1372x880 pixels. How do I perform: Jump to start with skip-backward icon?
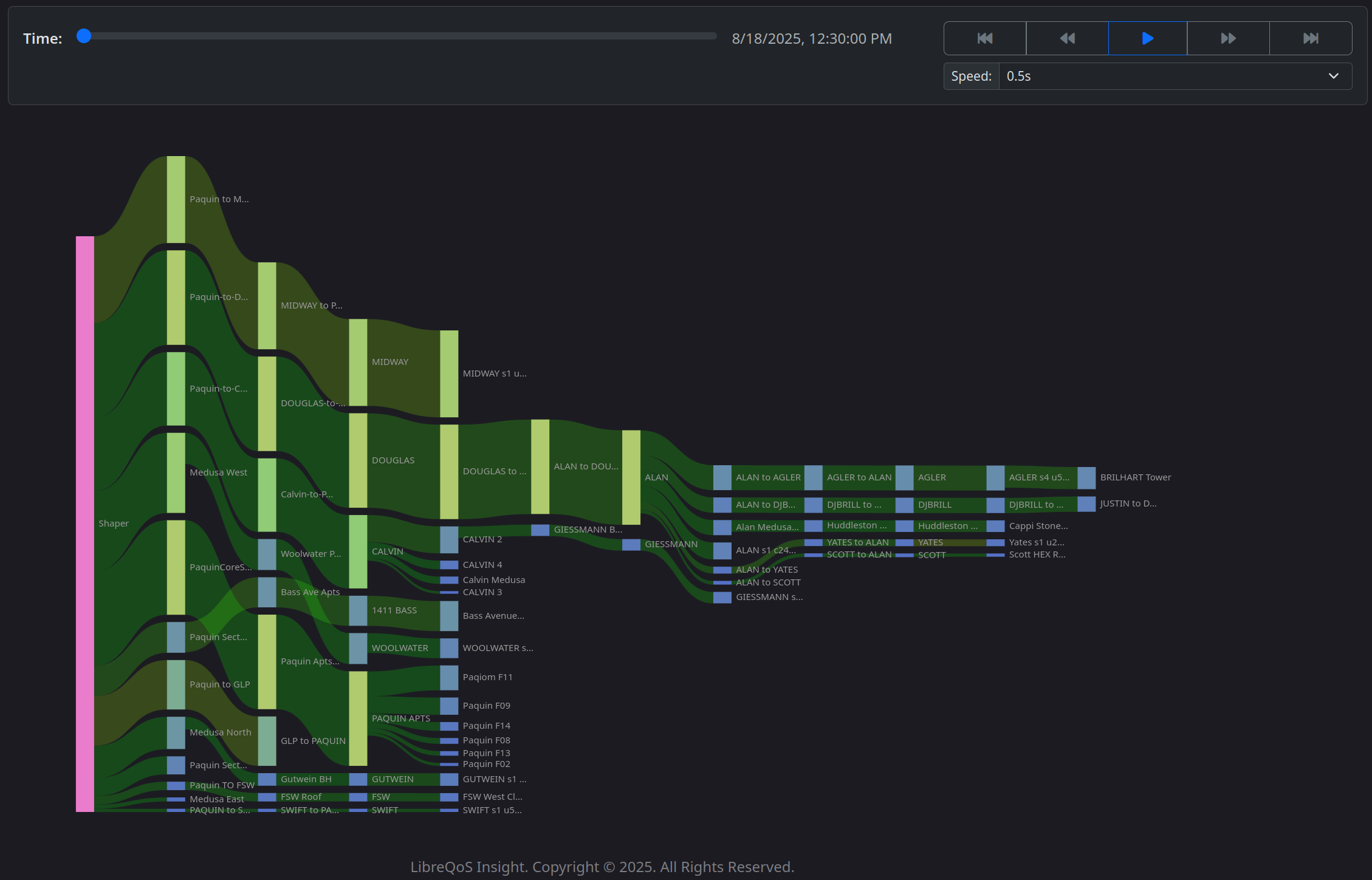point(984,38)
